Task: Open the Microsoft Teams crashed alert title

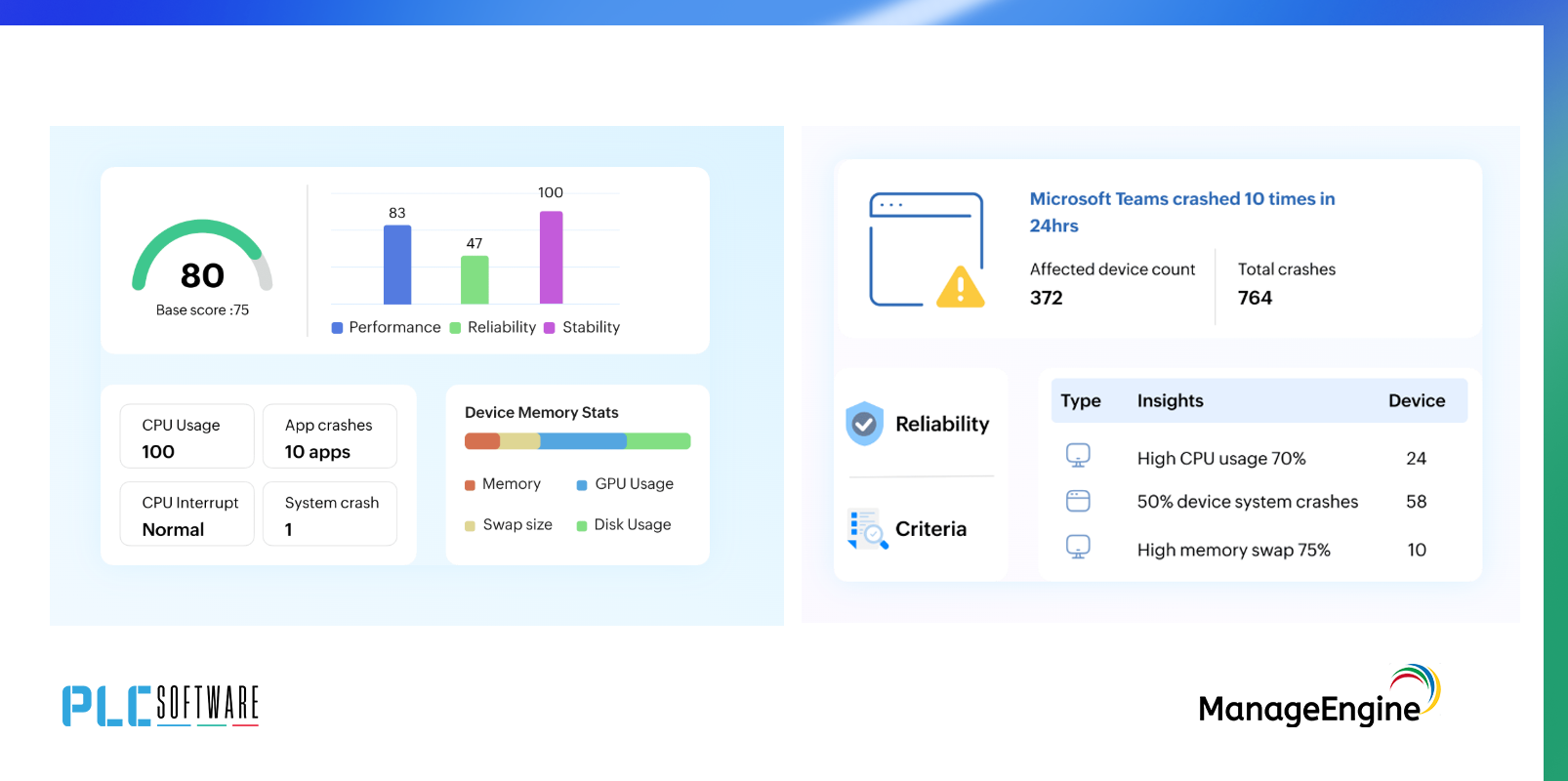Action: point(1181,212)
